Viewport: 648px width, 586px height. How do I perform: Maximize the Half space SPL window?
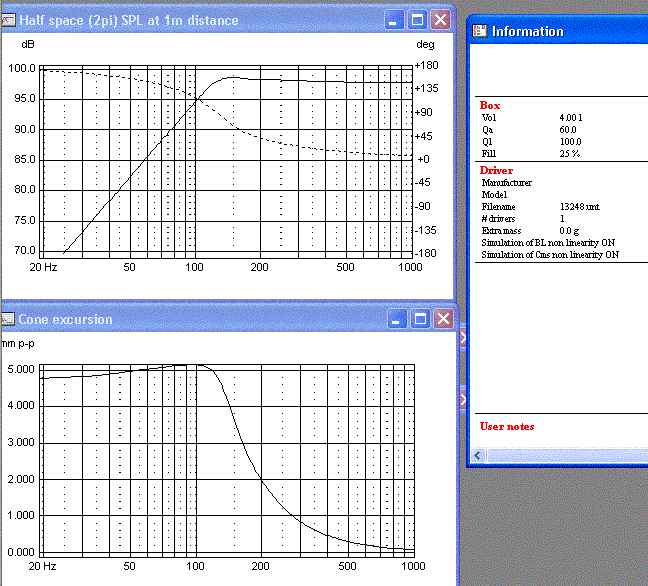(x=417, y=20)
